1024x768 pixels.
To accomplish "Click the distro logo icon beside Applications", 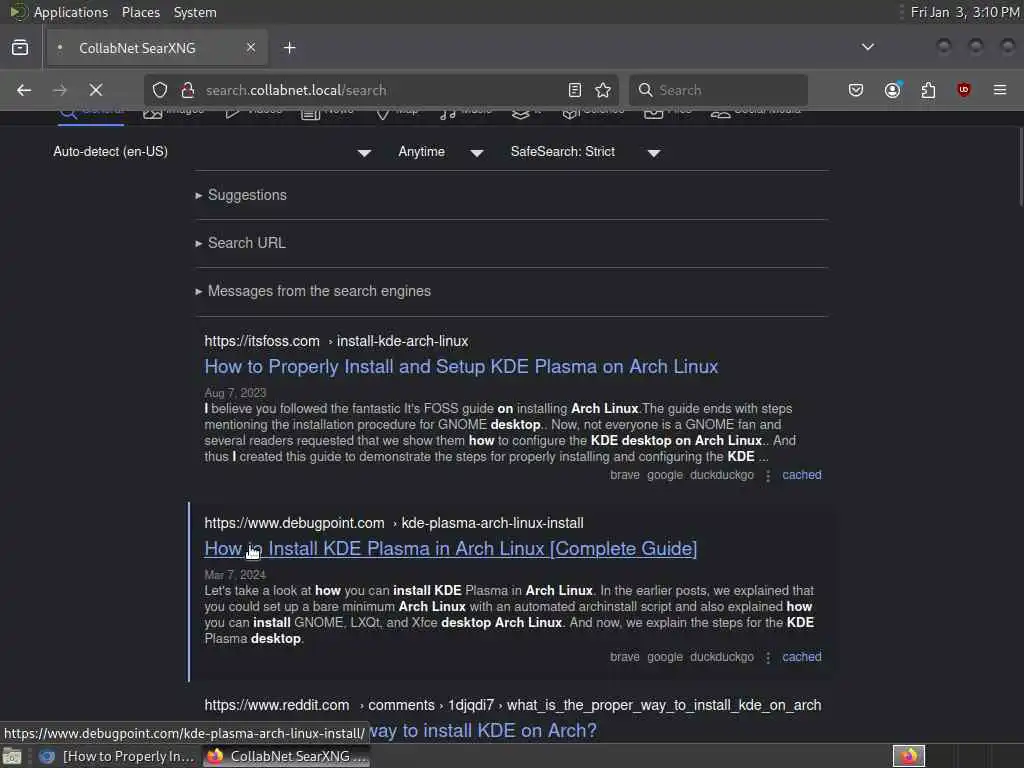I will pyautogui.click(x=18, y=12).
